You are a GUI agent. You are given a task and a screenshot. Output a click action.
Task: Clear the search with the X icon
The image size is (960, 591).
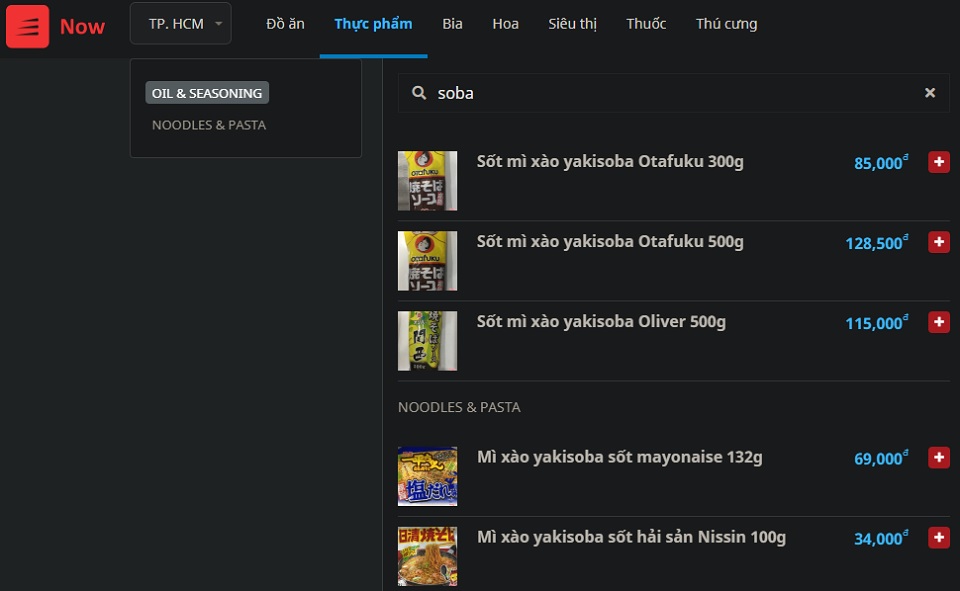930,92
